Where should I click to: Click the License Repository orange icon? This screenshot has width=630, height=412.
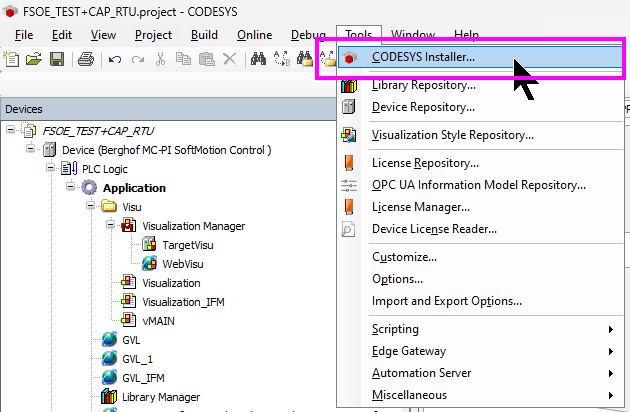tap(349, 163)
